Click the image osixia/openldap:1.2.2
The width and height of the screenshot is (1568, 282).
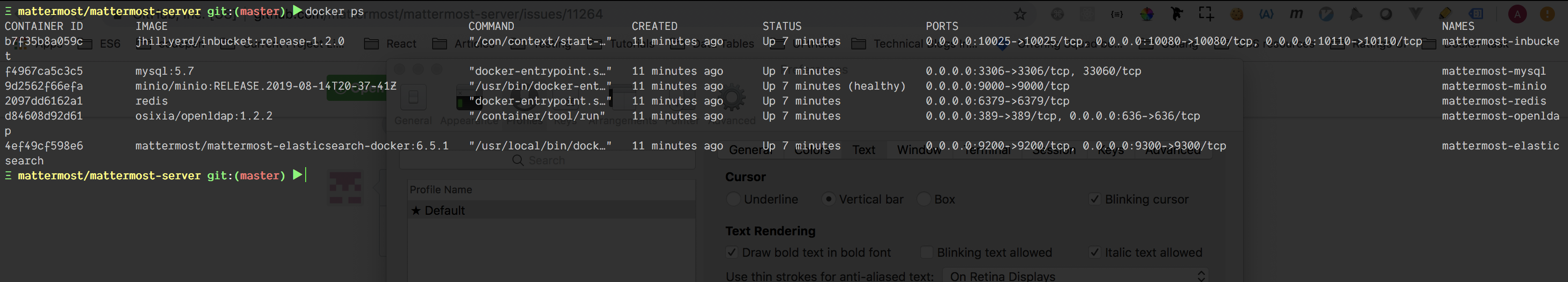pyautogui.click(x=204, y=116)
